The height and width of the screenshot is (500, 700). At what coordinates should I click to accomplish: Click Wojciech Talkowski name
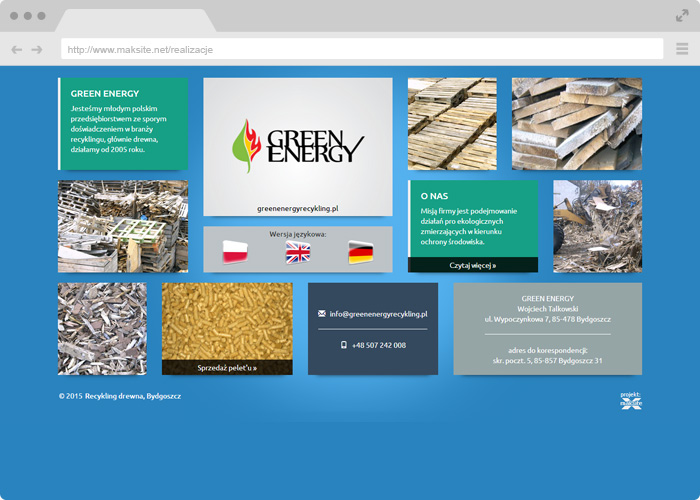pyautogui.click(x=548, y=308)
